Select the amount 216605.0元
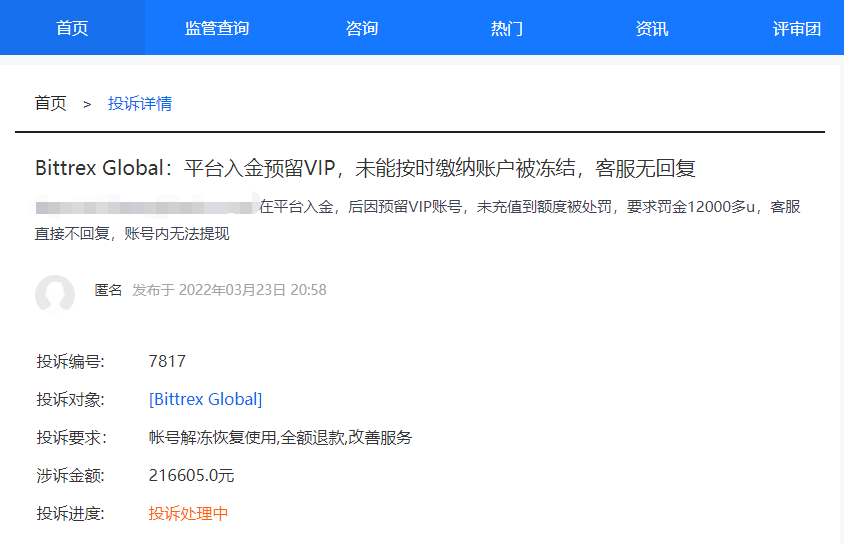 point(191,476)
